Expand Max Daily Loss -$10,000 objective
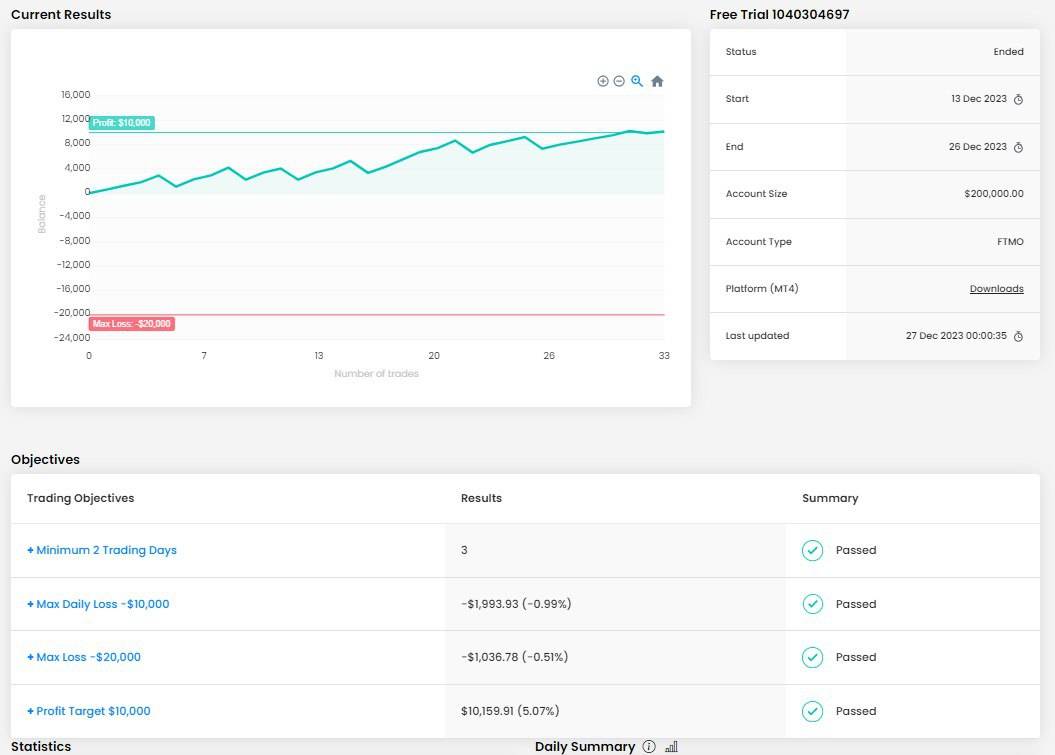 [x=98, y=604]
